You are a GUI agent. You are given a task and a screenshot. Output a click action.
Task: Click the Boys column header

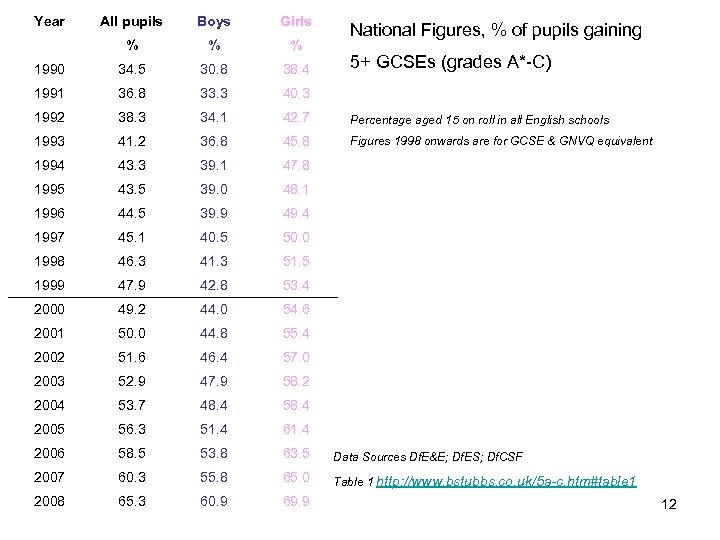(213, 21)
